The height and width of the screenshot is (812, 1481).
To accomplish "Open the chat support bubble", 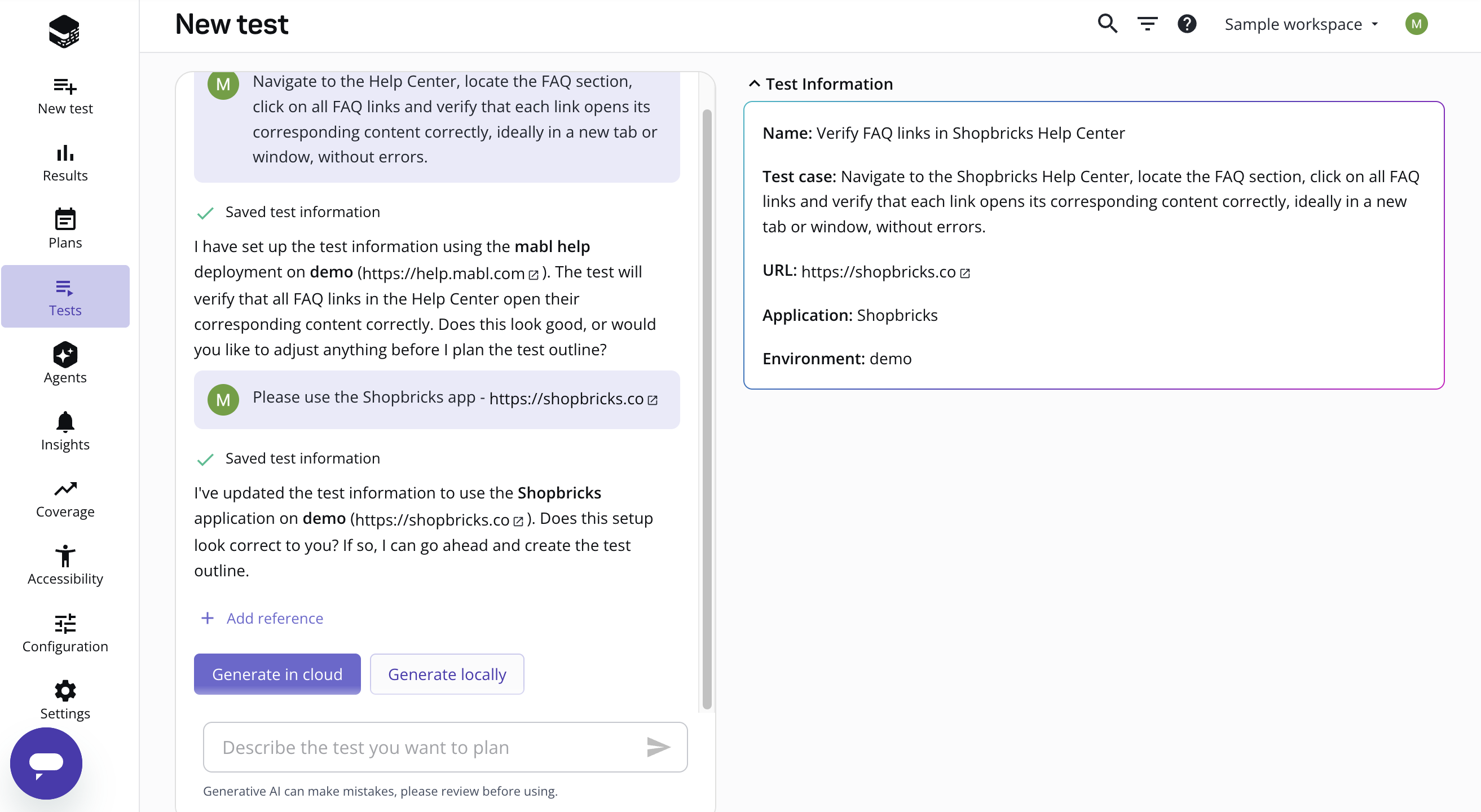I will [x=46, y=763].
